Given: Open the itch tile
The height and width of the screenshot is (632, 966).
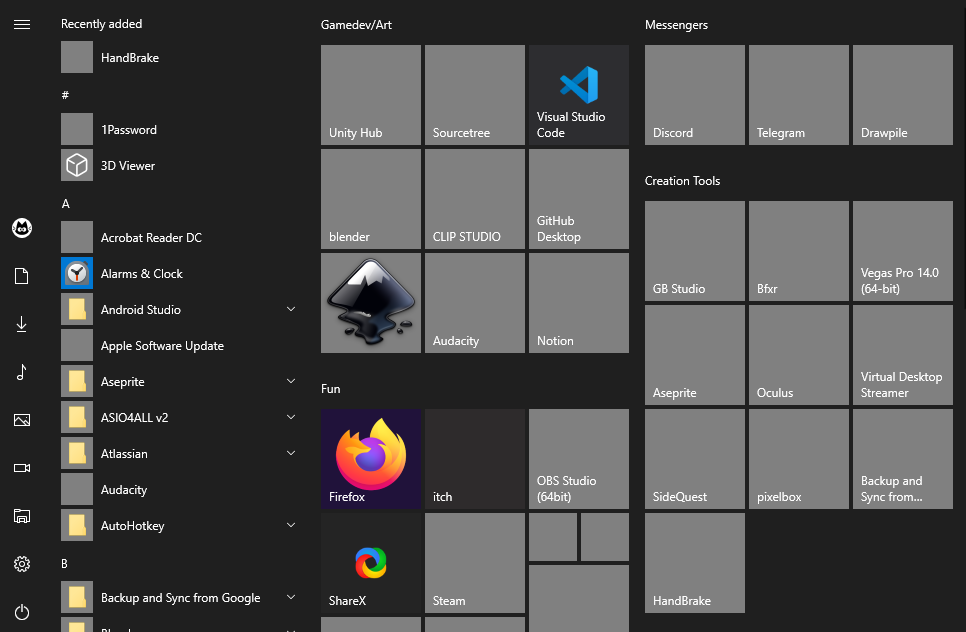Looking at the screenshot, I should click(x=475, y=459).
